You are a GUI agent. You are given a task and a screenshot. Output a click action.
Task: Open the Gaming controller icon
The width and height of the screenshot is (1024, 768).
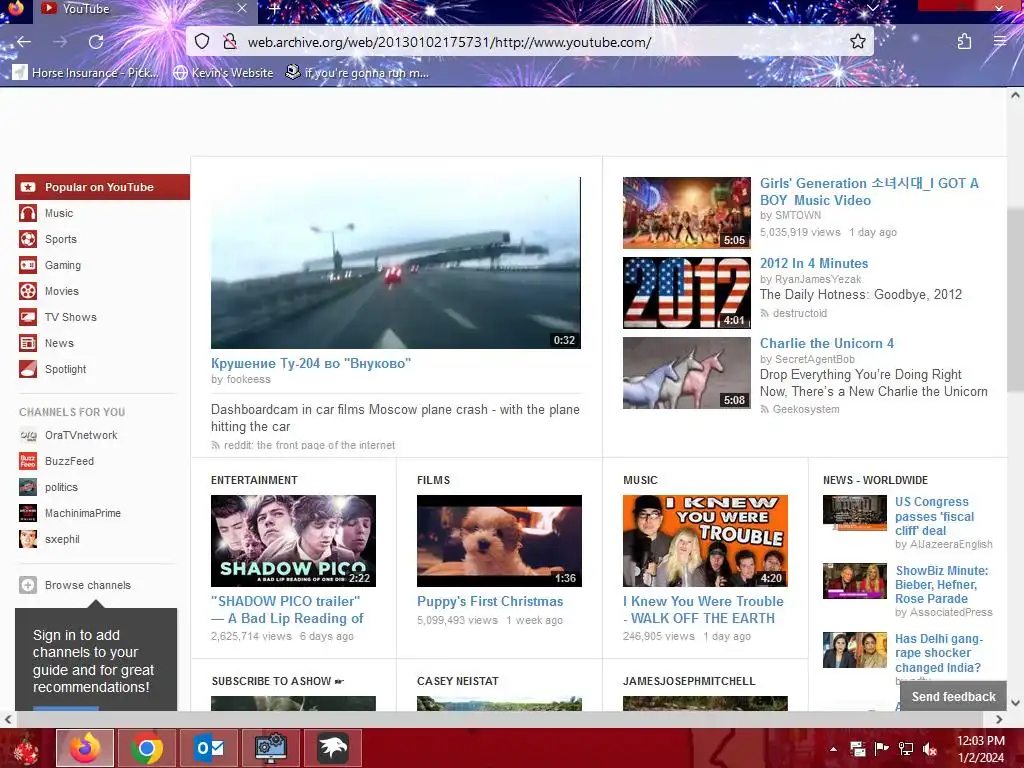tap(27, 265)
